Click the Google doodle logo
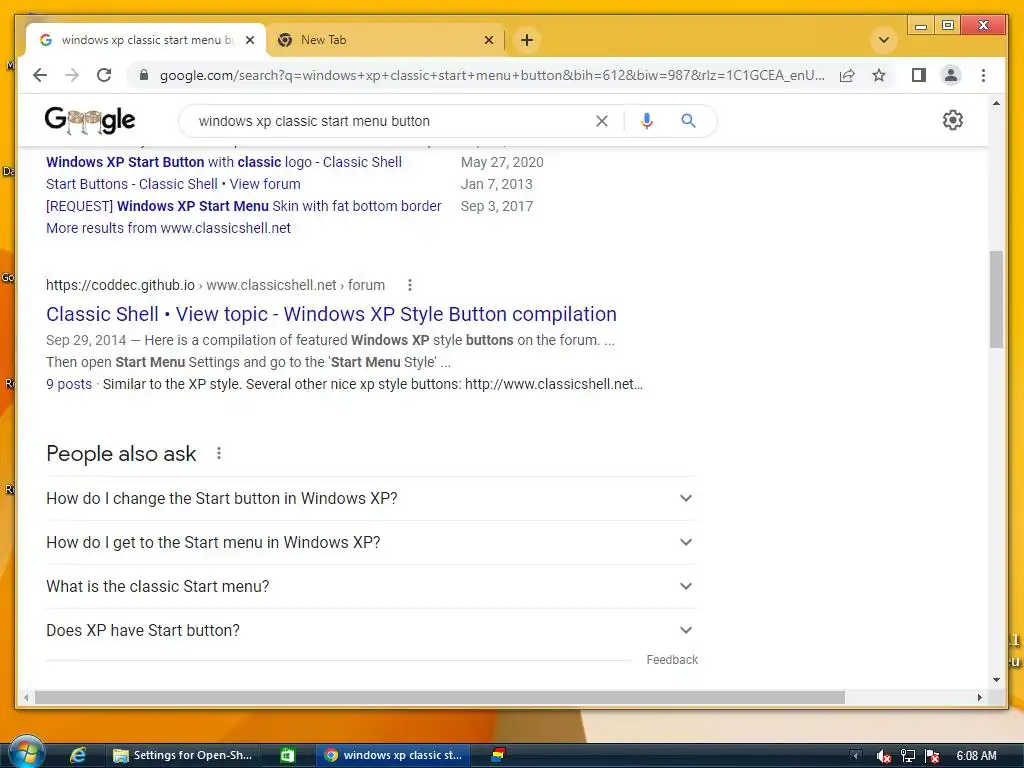Screen dimensions: 1024x768 [90, 120]
